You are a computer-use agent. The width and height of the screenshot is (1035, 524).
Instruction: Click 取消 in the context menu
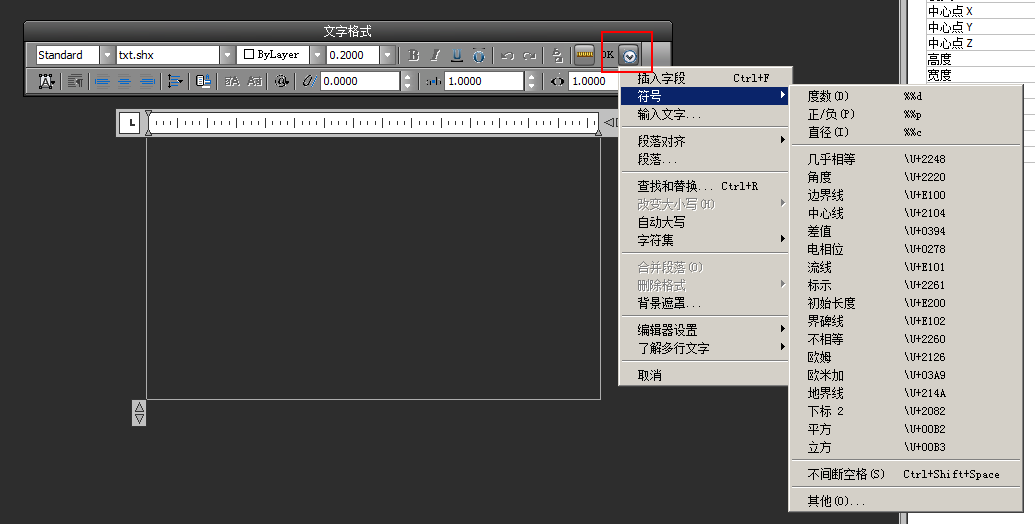point(705,375)
